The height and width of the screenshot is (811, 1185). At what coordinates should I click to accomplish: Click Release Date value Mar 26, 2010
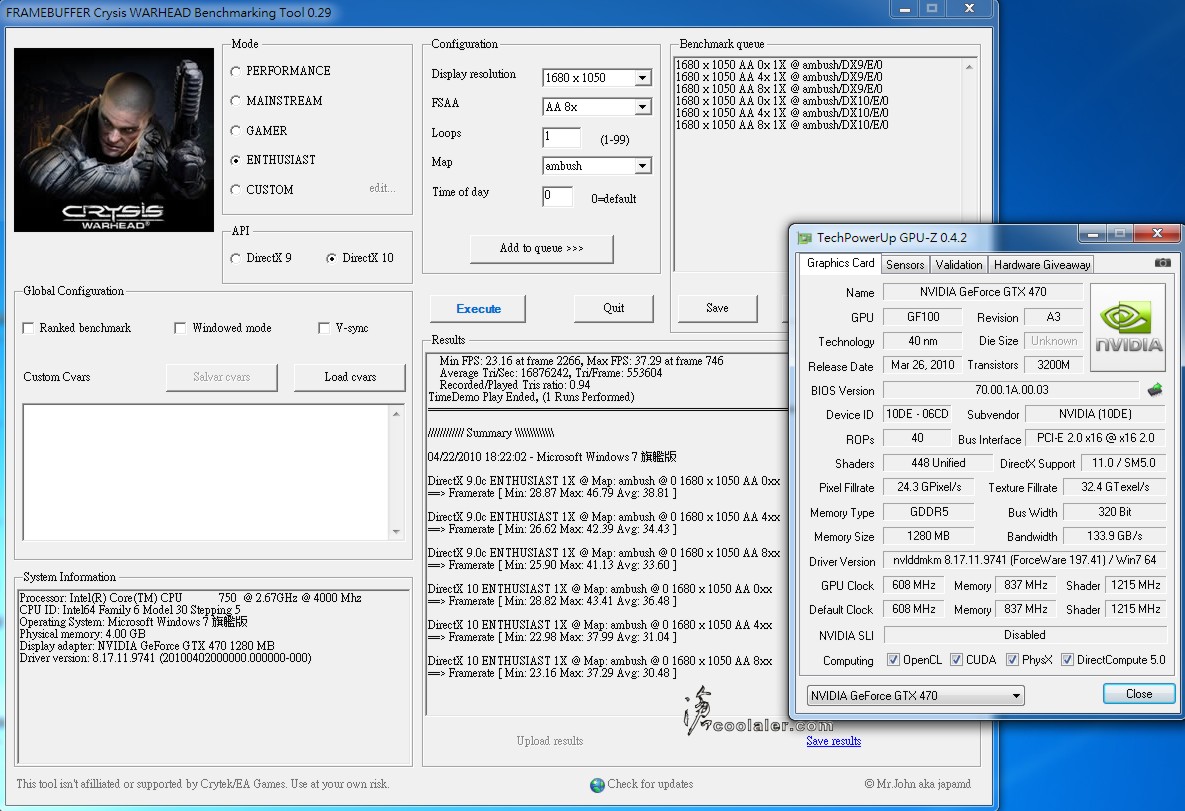[922, 365]
